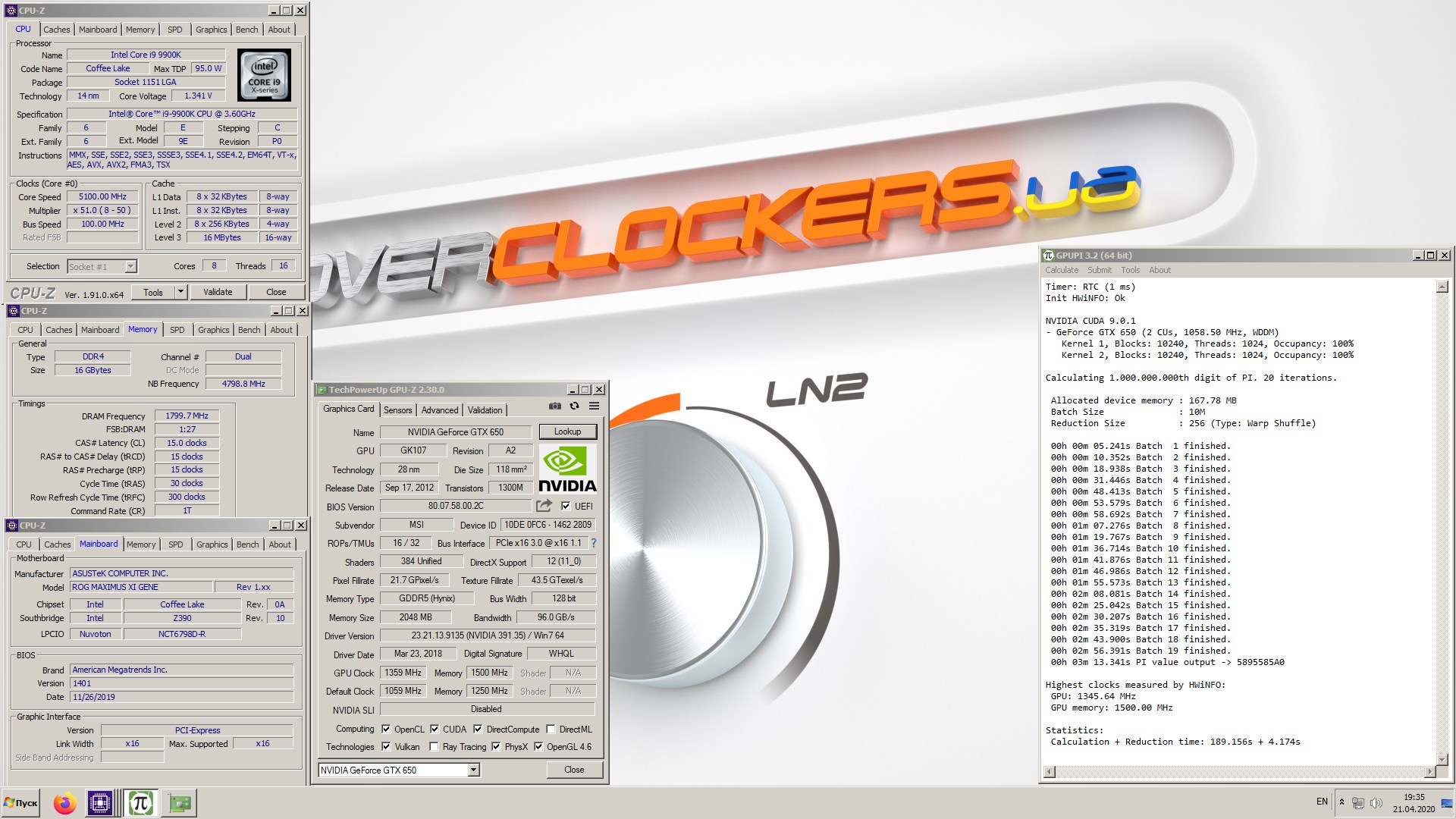Click the title bar icon of CPU-Z Memory window
This screenshot has width=1456, height=819.
14,311
